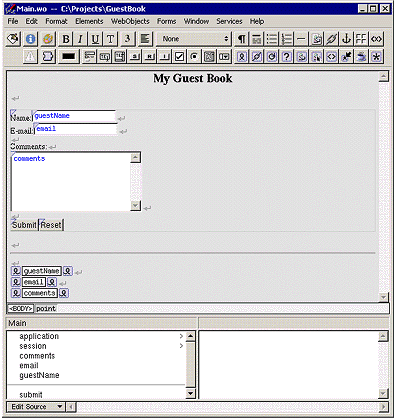Screen dimensions: 397x420
Task: Click the email text field in form
Action: 76,129
